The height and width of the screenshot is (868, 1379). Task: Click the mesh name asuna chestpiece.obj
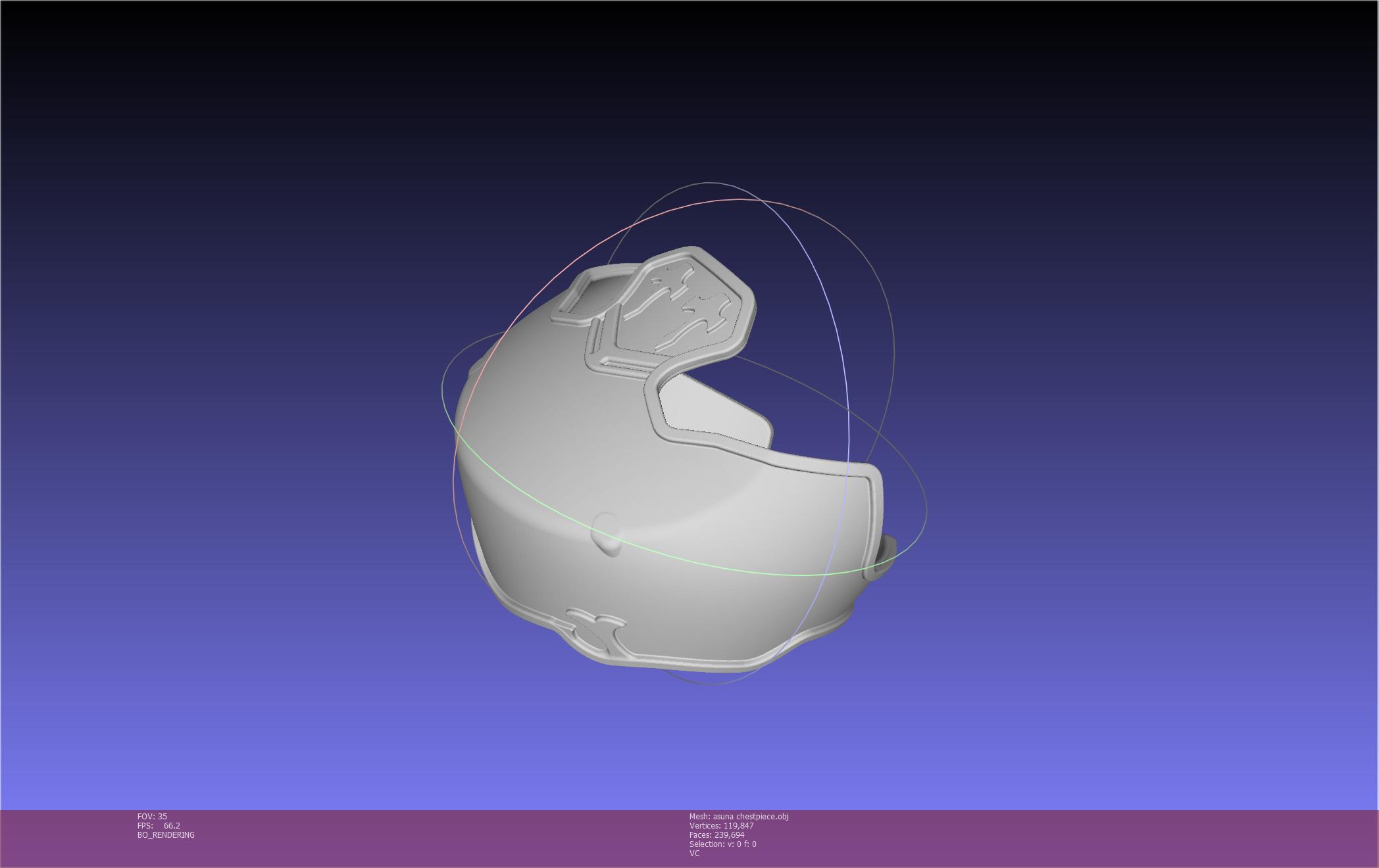[x=739, y=816]
